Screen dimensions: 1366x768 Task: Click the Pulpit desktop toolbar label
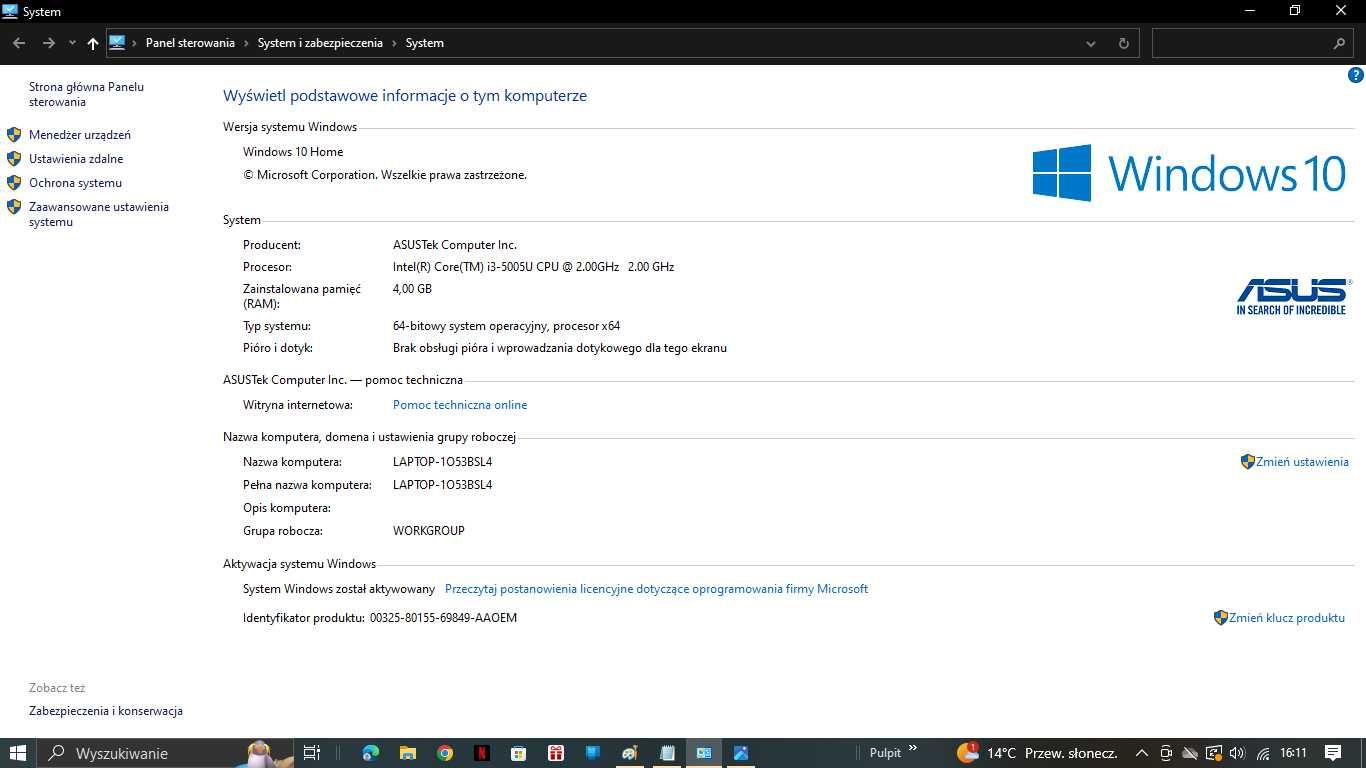coord(885,753)
